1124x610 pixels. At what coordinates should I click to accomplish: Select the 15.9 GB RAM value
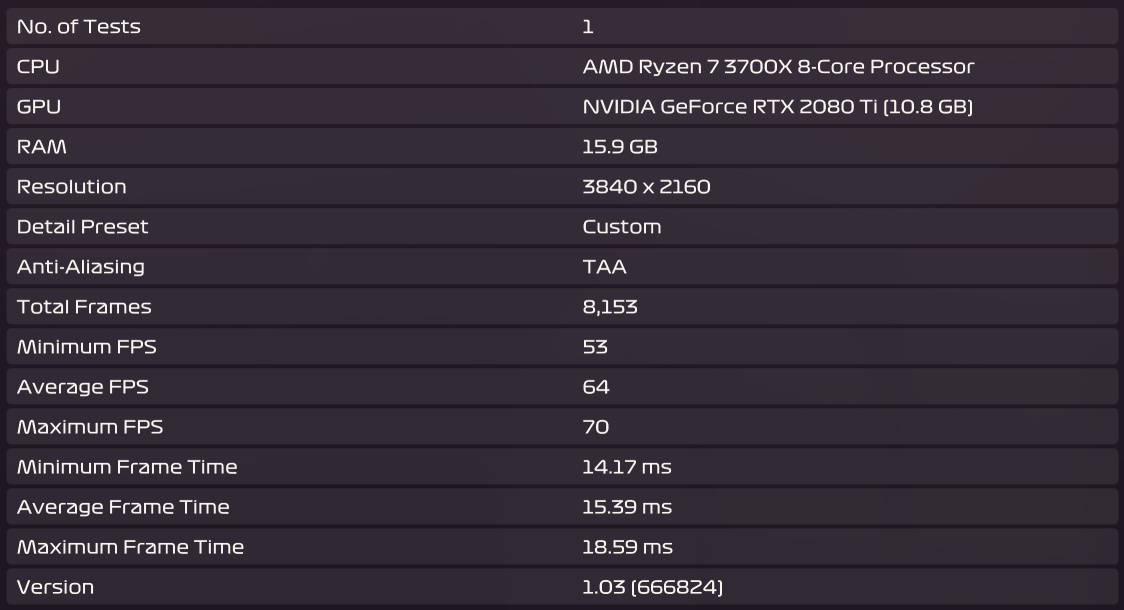click(x=620, y=147)
